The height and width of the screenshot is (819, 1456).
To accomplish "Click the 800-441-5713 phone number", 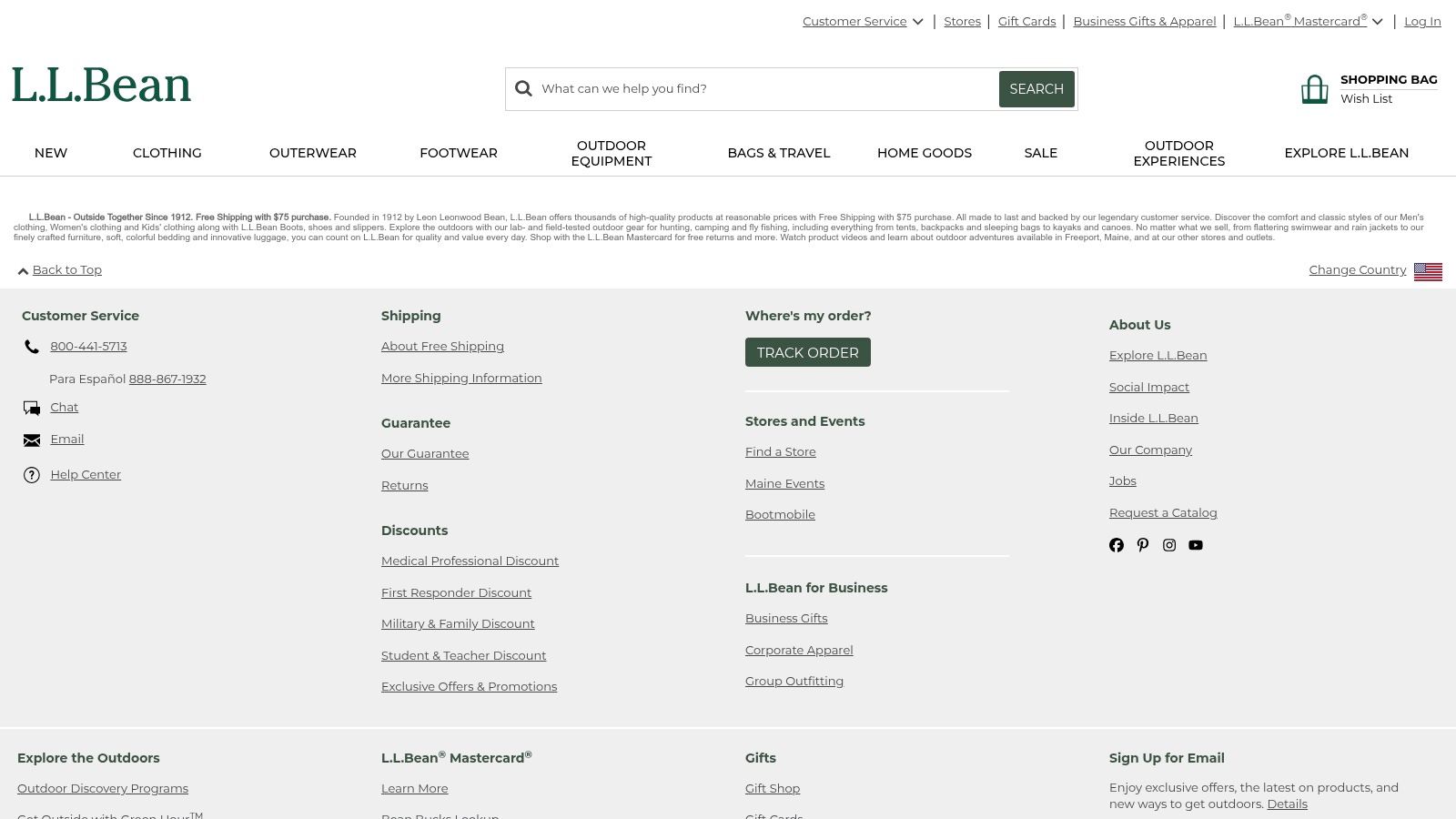I will coord(88,347).
